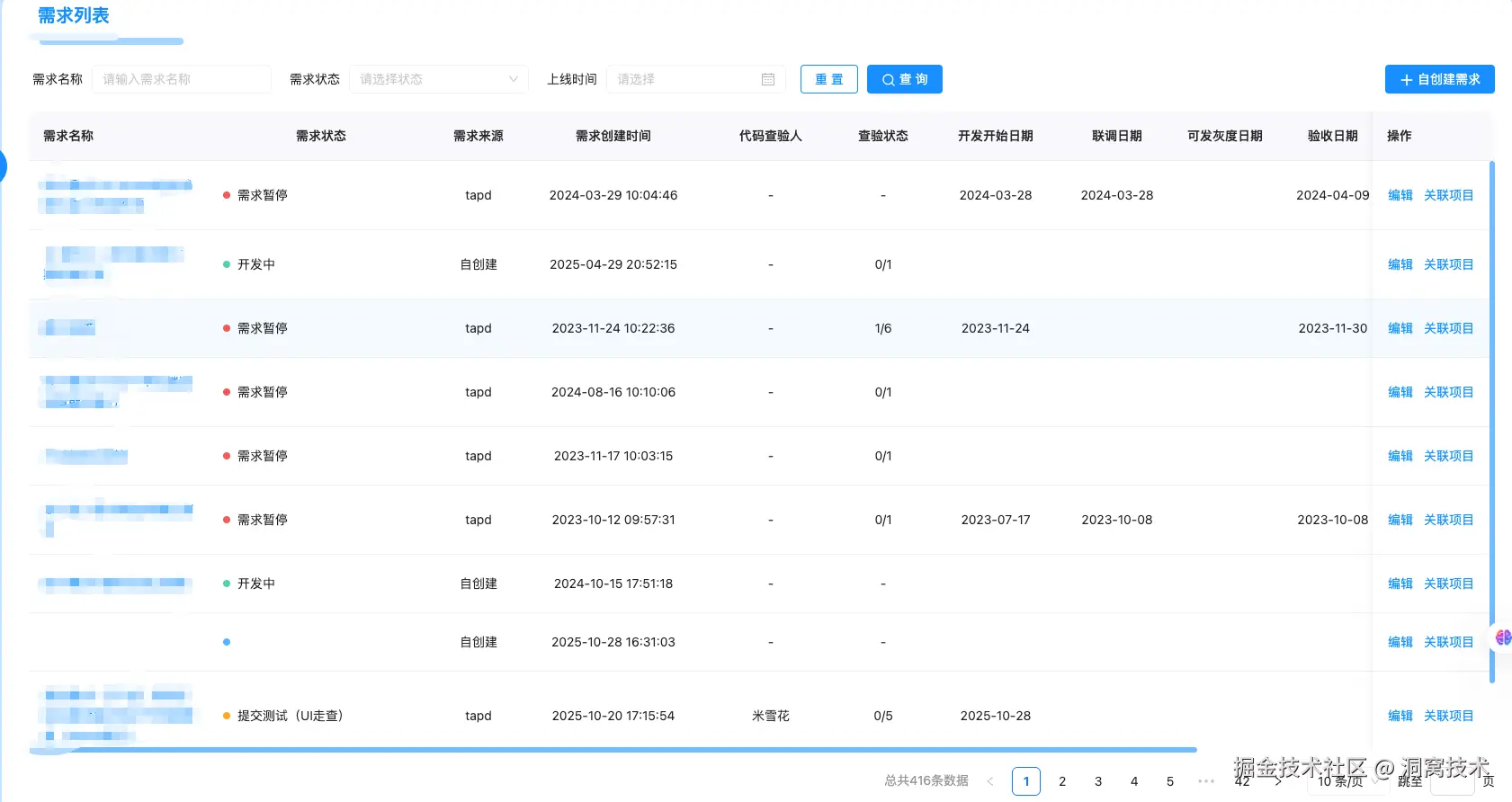Click the pagination ellipsis to jump pages
The image size is (1512, 802).
1206,781
